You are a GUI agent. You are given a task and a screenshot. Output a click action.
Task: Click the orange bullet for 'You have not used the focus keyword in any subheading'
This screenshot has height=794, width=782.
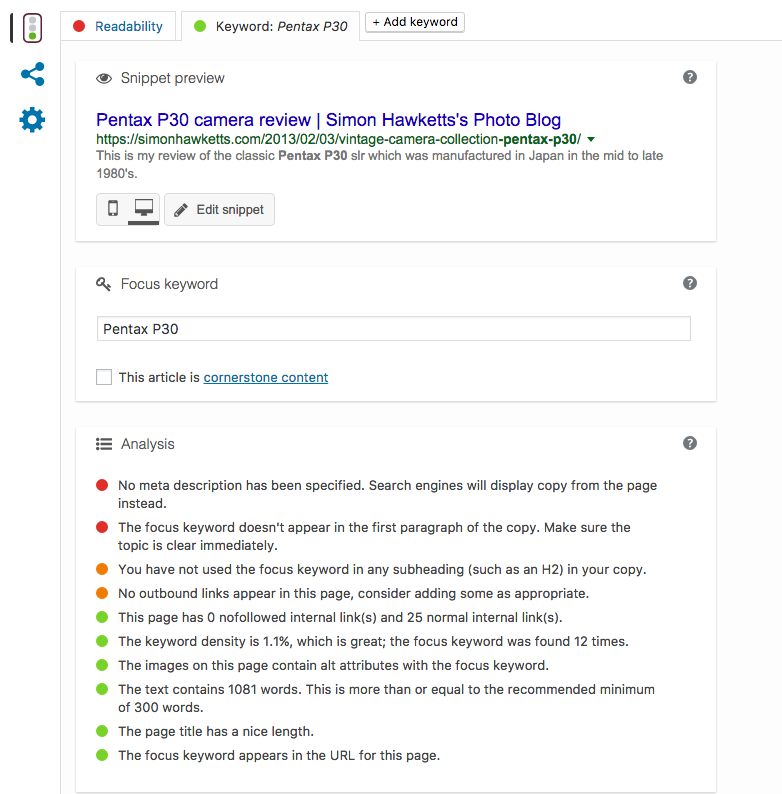[102, 569]
